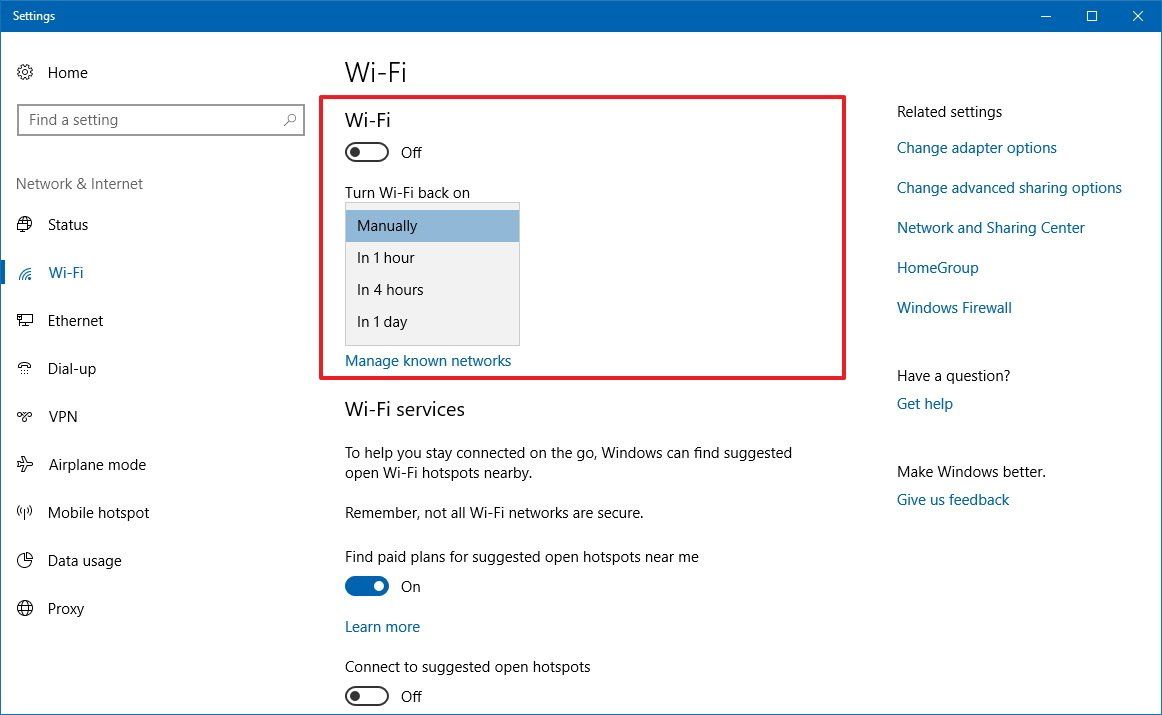Viewport: 1162px width, 715px height.
Task: Select the Dial-up phone icon
Action: pyautogui.click(x=24, y=368)
